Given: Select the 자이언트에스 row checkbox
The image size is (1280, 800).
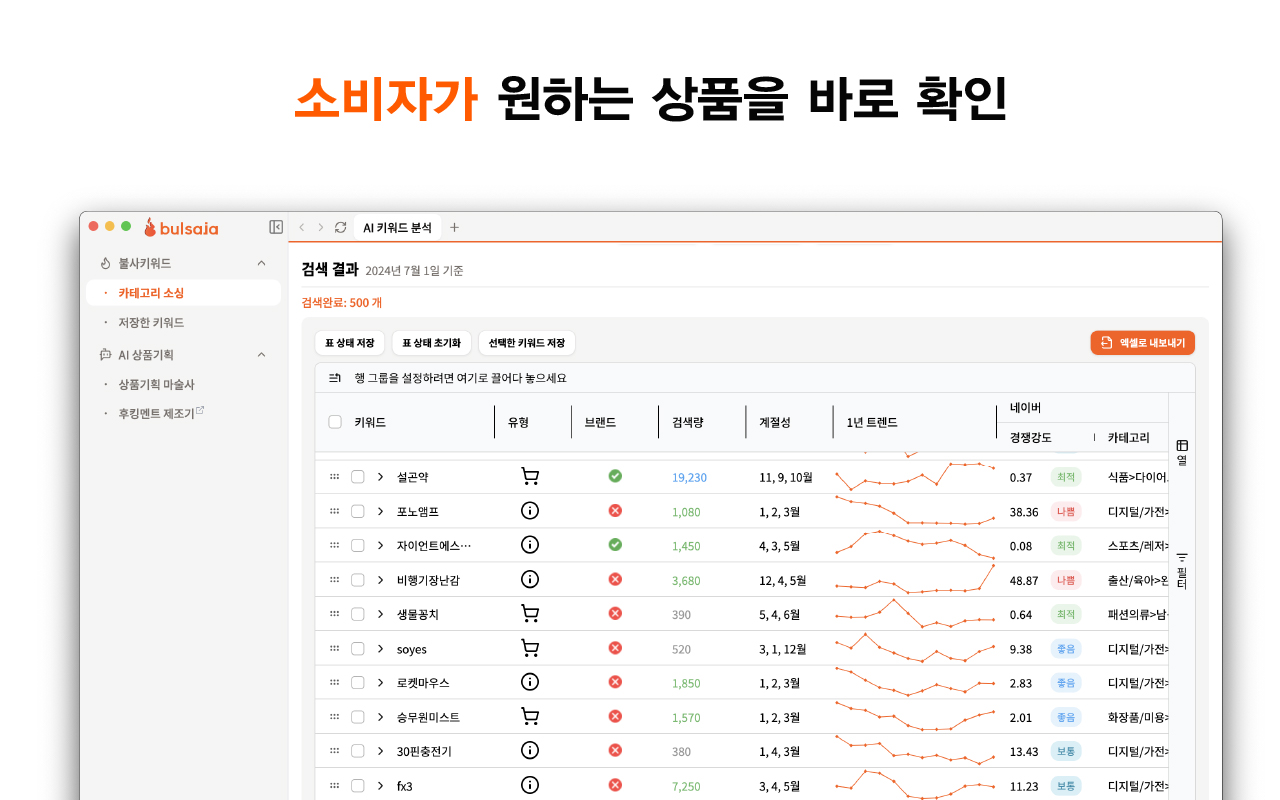Looking at the screenshot, I should 358,545.
